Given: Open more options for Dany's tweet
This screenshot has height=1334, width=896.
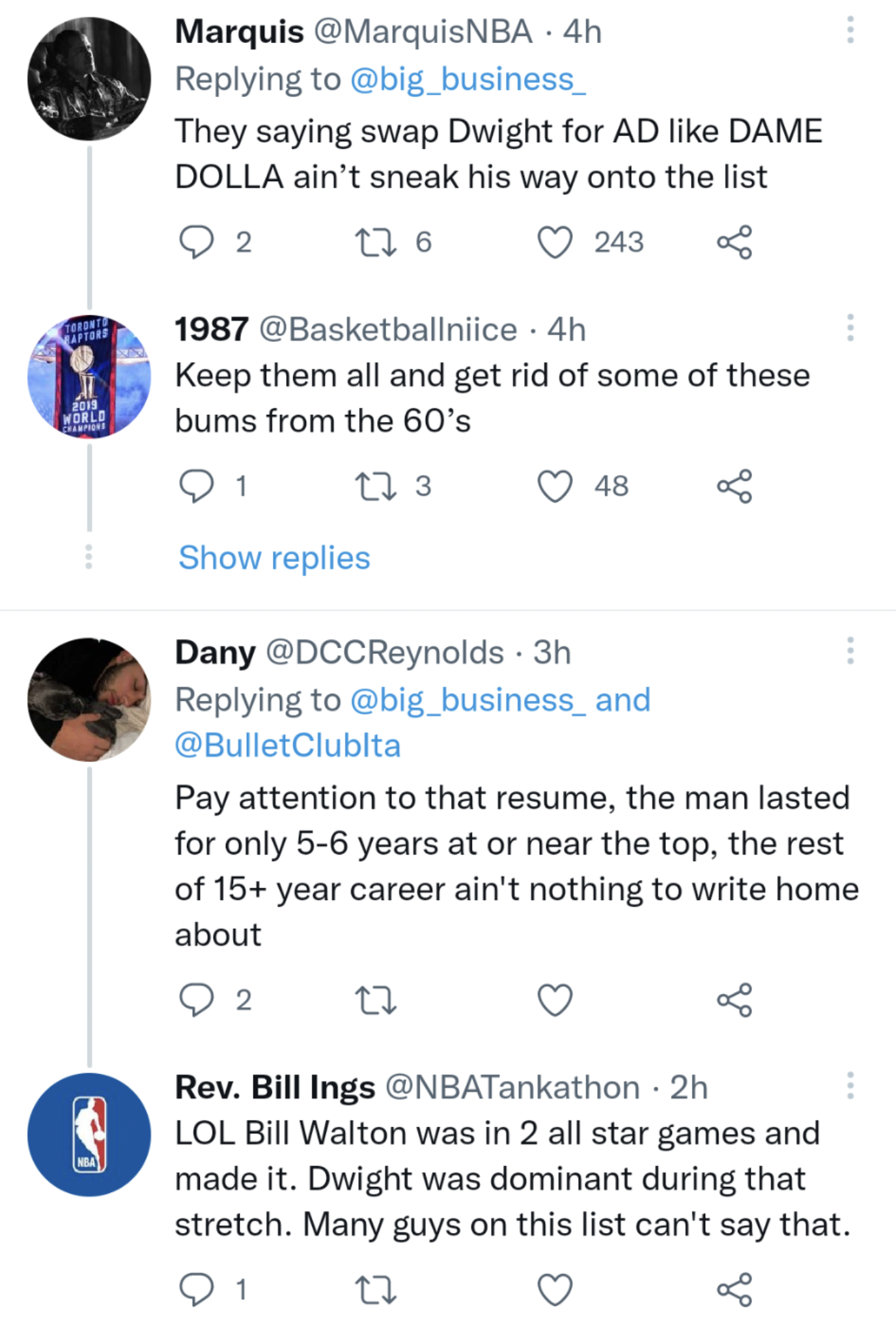Looking at the screenshot, I should point(850,651).
